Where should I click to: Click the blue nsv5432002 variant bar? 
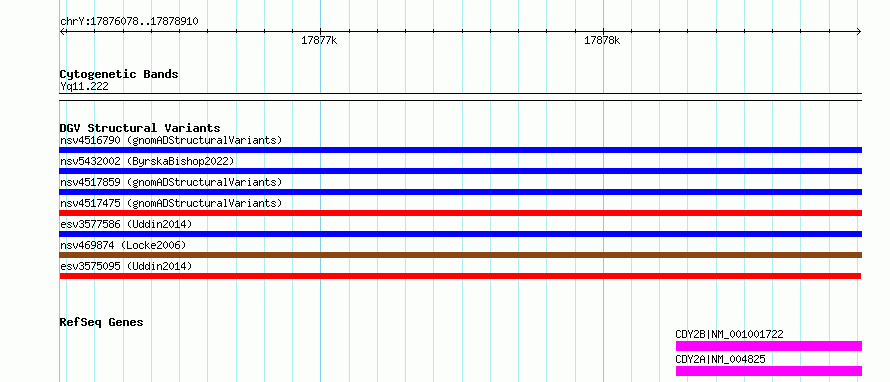[460, 171]
